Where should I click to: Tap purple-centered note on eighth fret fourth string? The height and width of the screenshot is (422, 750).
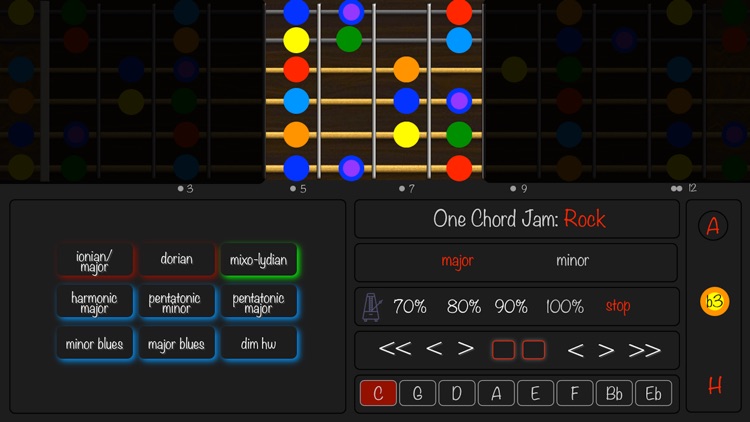[459, 101]
